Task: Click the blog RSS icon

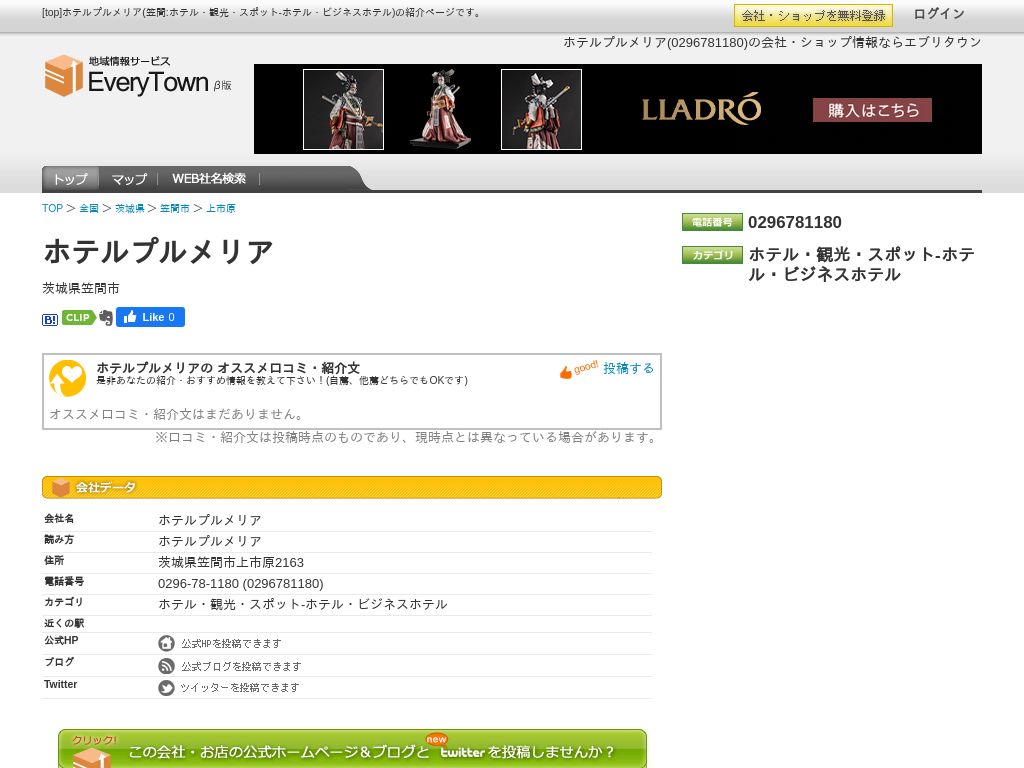Action: coord(167,665)
